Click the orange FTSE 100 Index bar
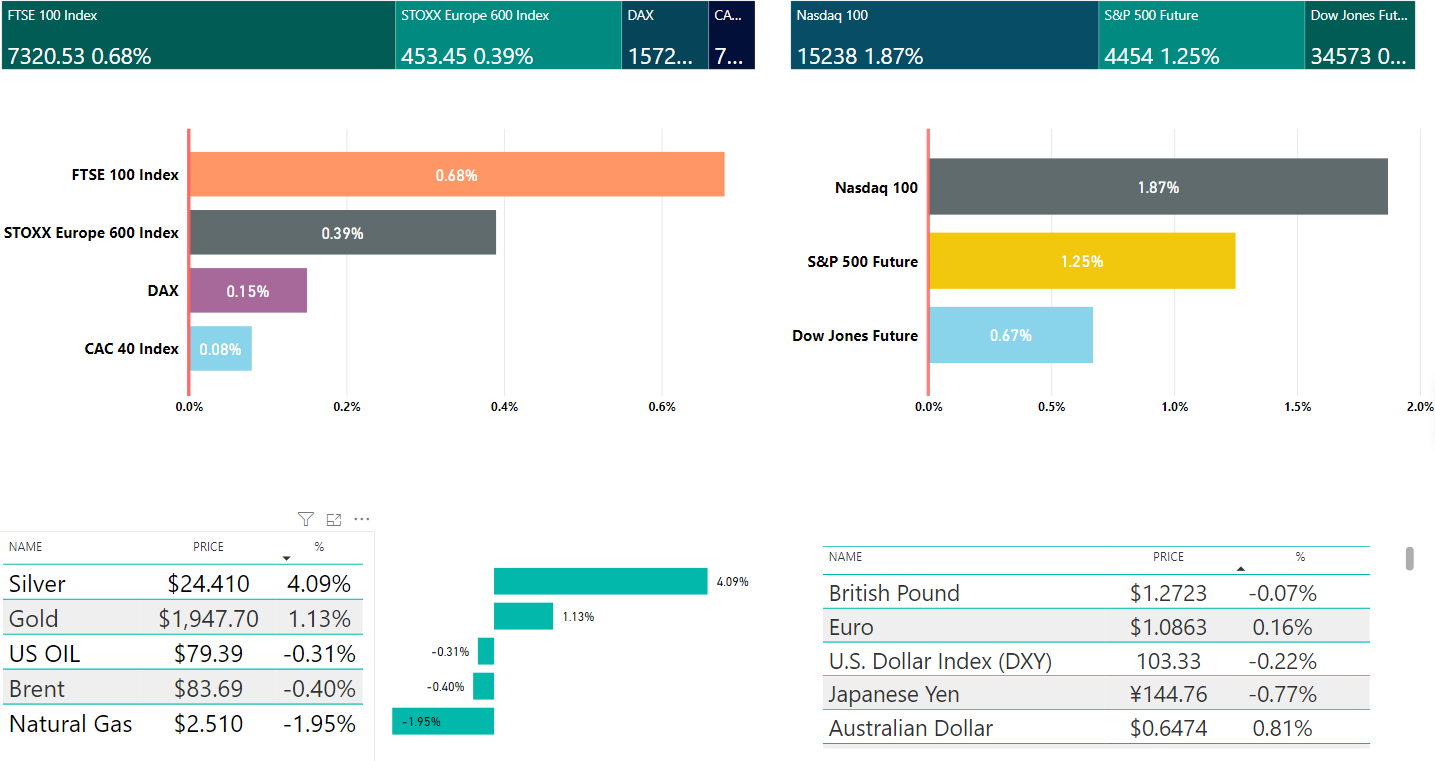Viewport: 1435px width, 761px height. (x=457, y=174)
